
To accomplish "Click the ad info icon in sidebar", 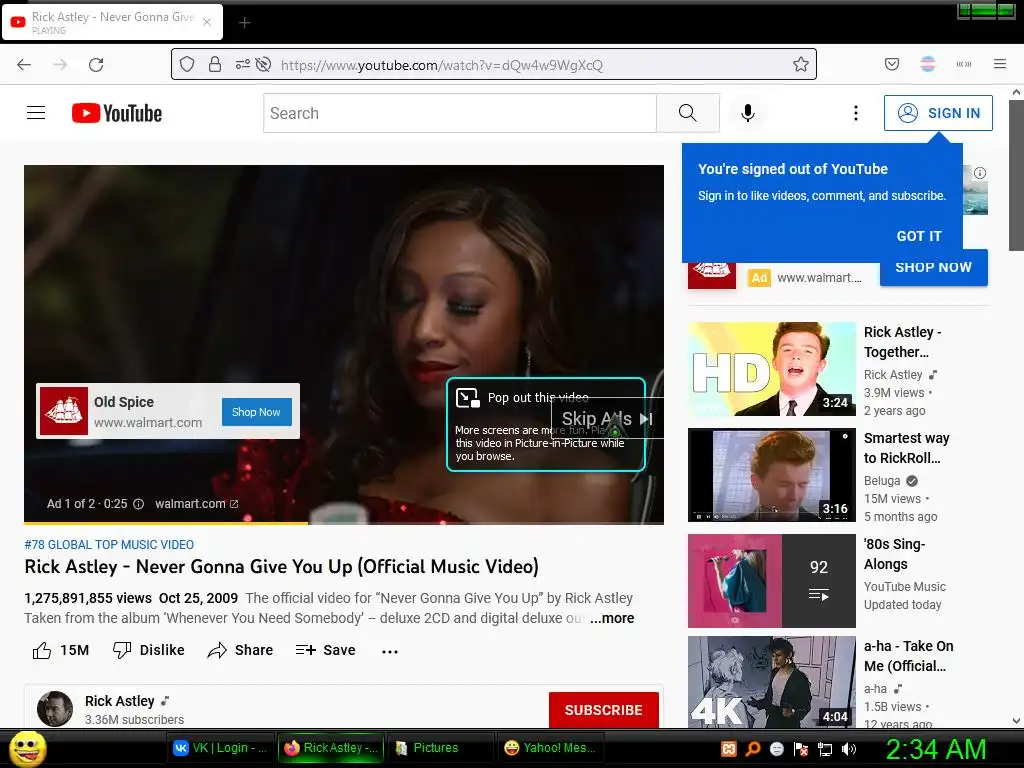I will pos(980,173).
